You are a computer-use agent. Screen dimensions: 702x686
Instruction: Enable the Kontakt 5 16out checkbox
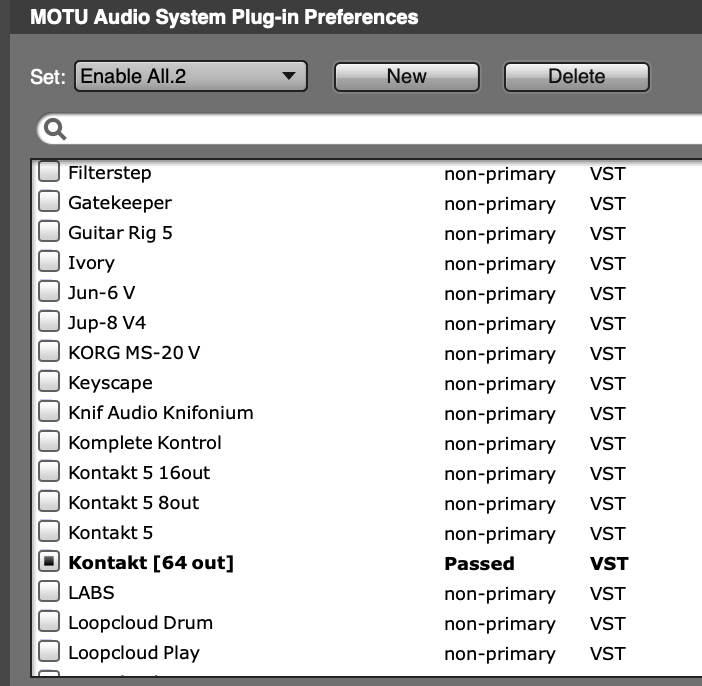[x=49, y=472]
